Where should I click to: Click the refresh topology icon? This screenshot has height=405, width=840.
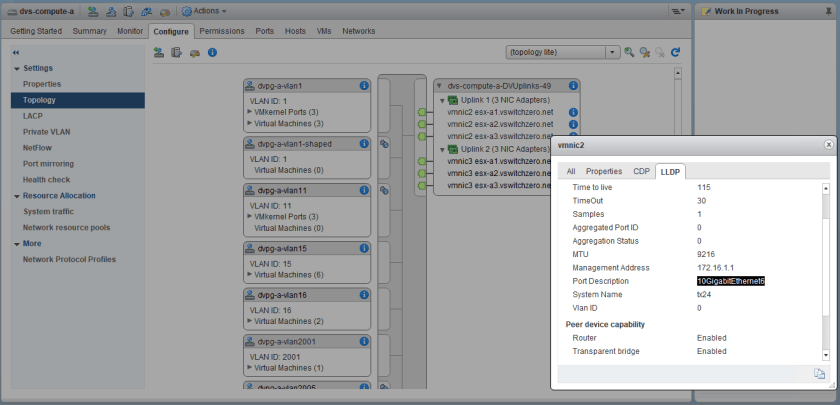[675, 52]
